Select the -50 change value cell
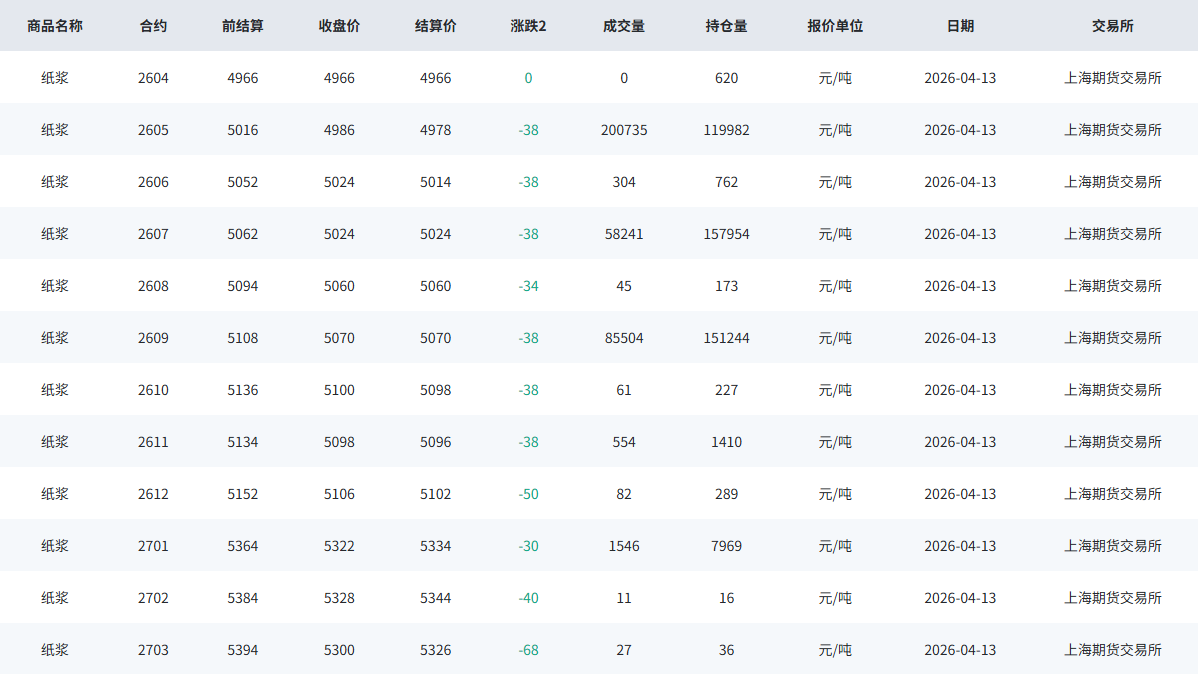 click(528, 494)
